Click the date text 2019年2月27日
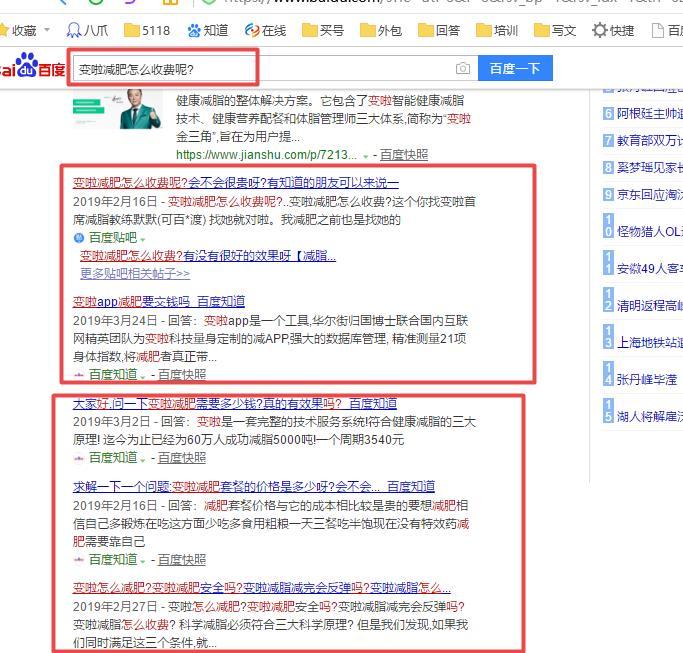This screenshot has width=683, height=653. point(115,606)
